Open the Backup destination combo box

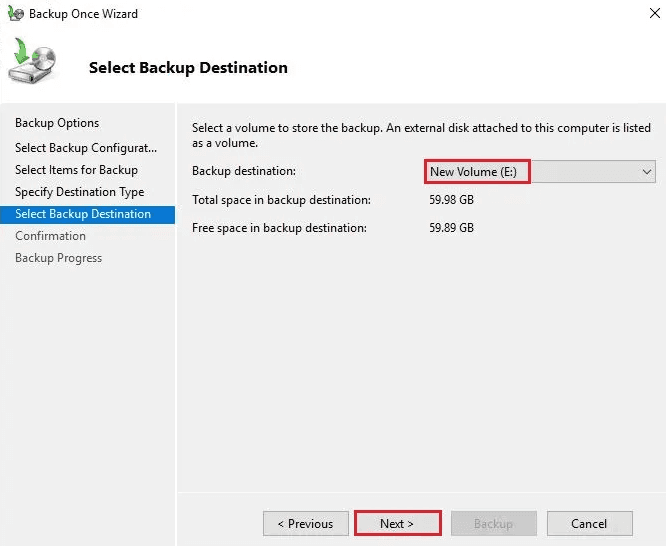(540, 172)
